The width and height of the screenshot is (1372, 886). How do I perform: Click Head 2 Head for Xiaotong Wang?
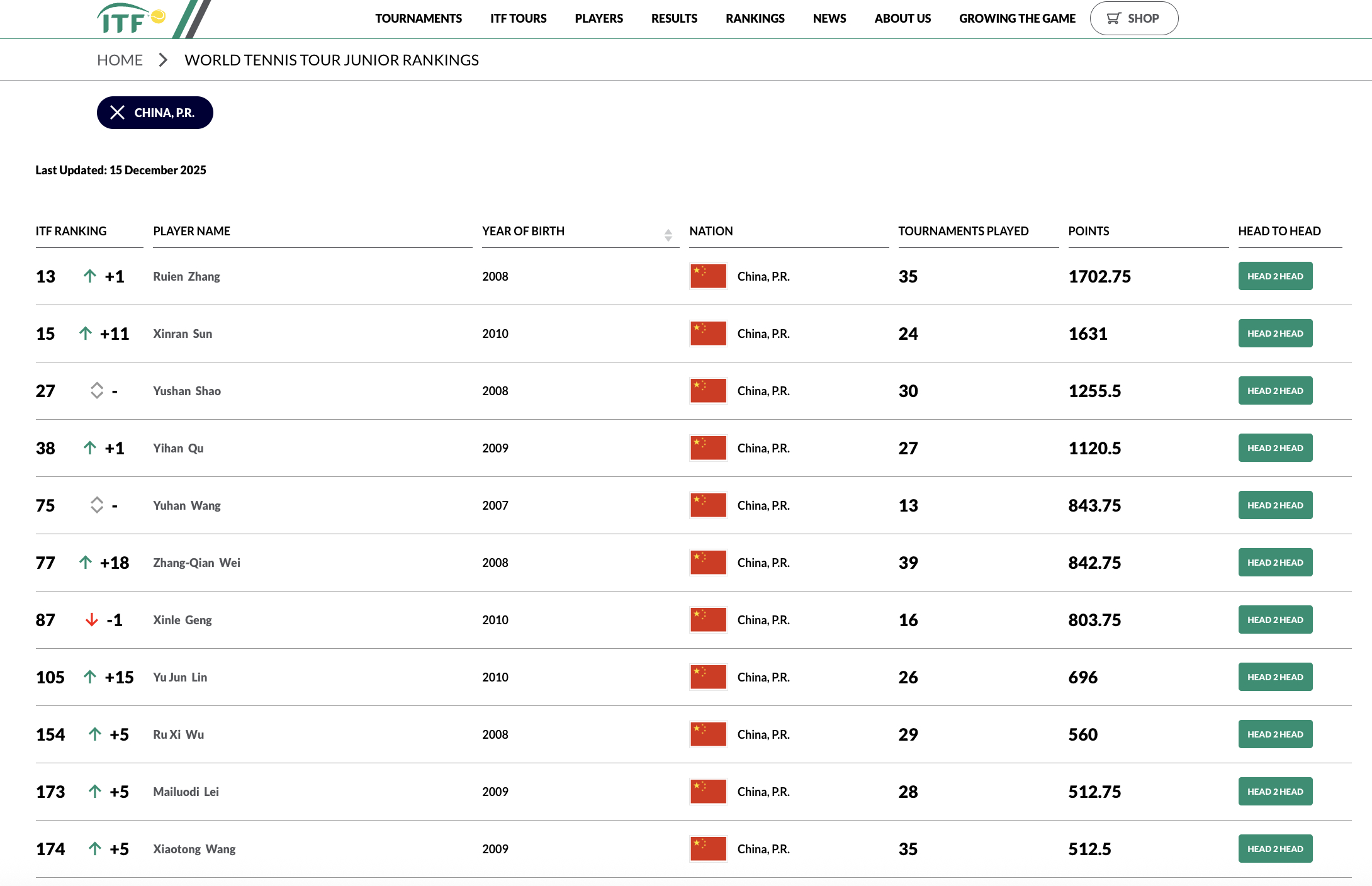(1275, 849)
